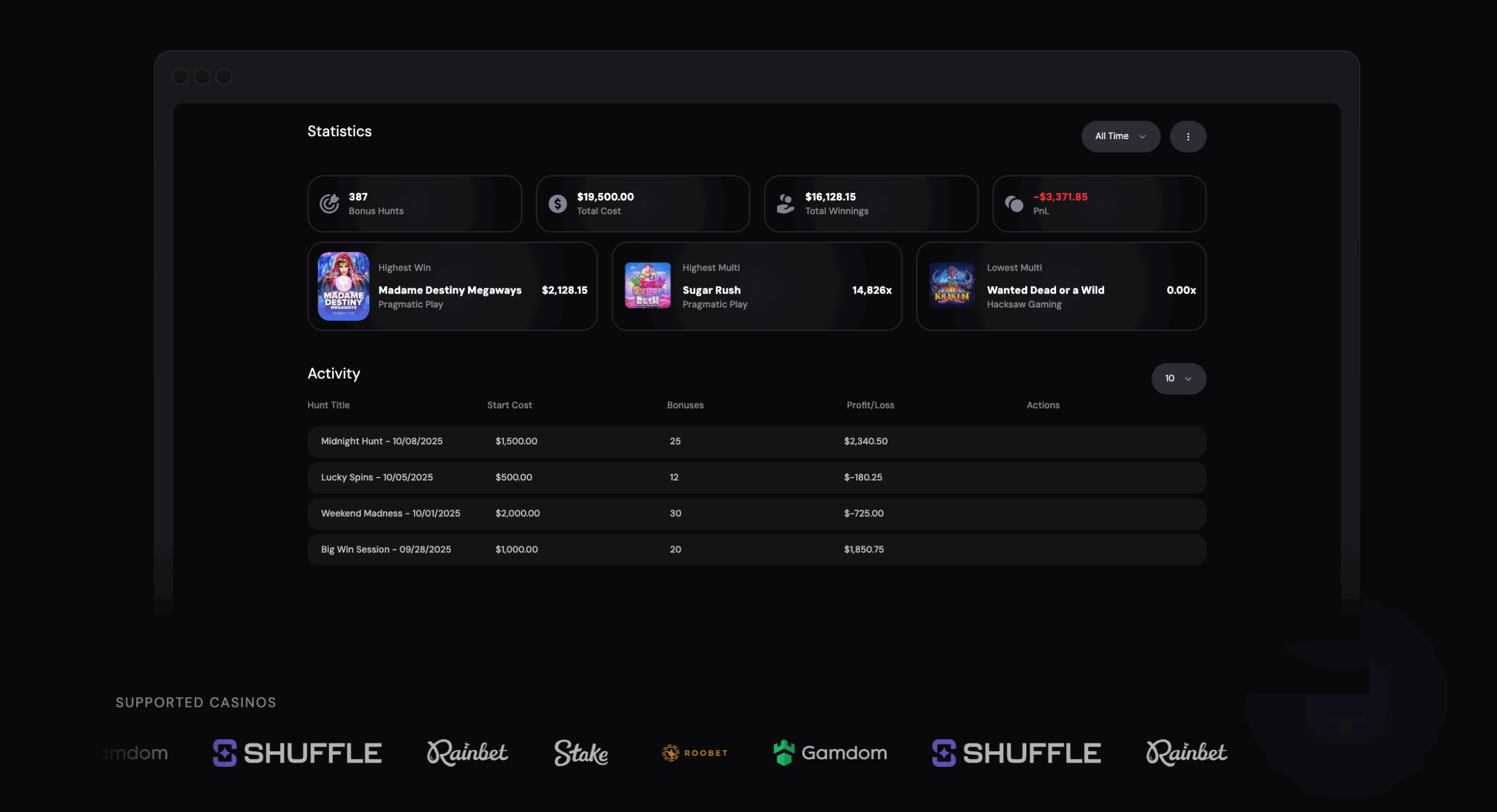Open the Midnight Hunt - 10/08/2025 row

(x=381, y=441)
